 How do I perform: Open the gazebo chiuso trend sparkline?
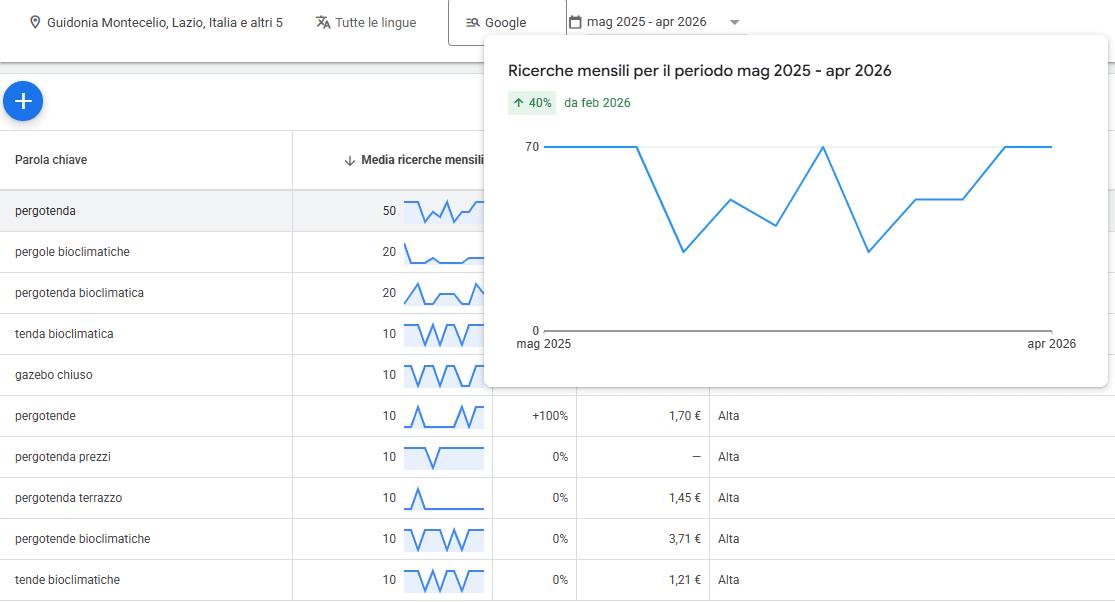click(444, 375)
